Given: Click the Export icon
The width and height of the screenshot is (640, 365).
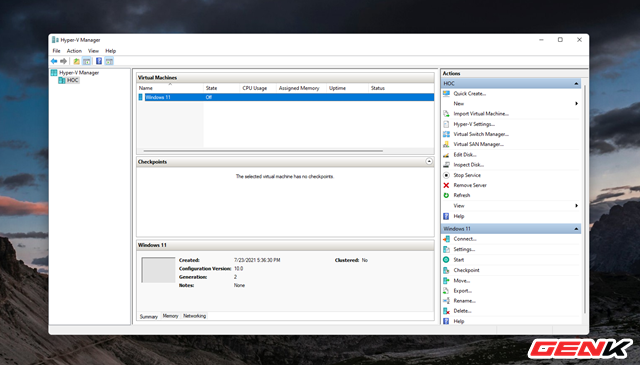Looking at the screenshot, I should click(446, 291).
